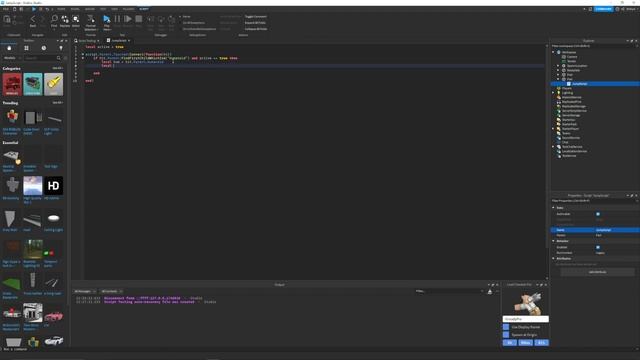Start the game with the blue Play icon
640x360 pixels.
(x=107, y=19)
